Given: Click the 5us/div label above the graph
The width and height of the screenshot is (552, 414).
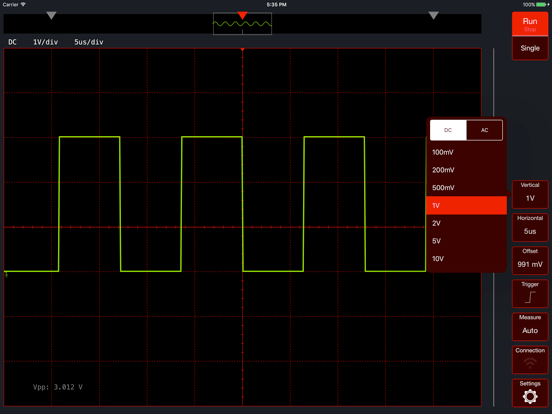Looking at the screenshot, I should [89, 42].
